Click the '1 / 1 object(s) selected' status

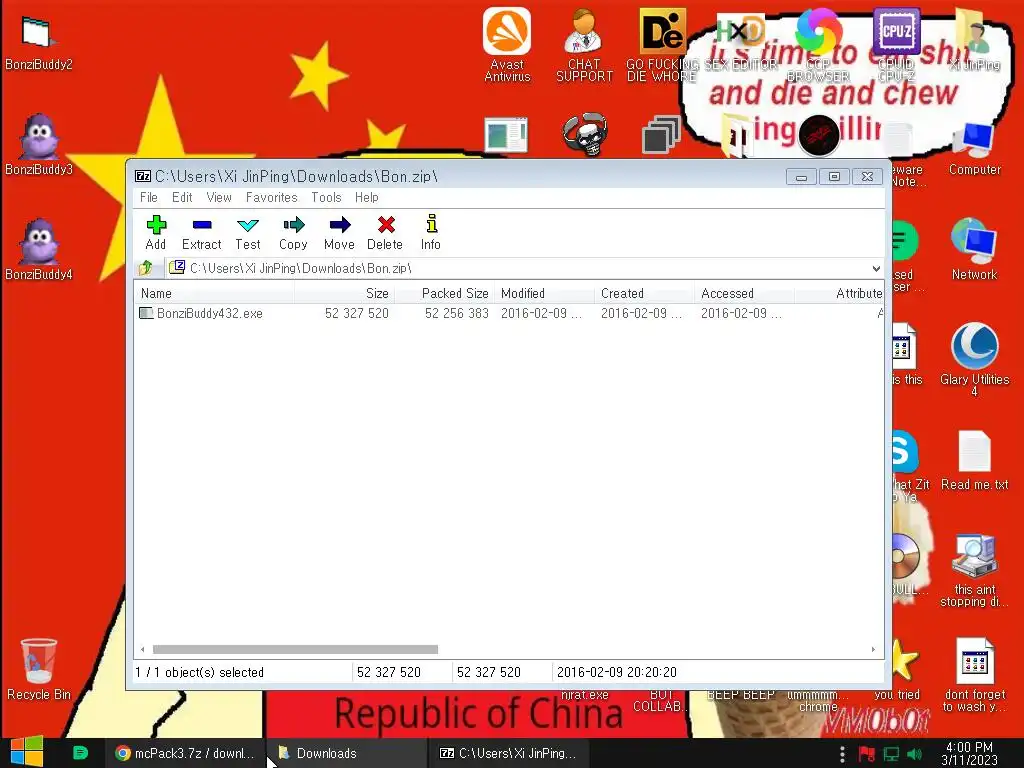[x=199, y=672]
